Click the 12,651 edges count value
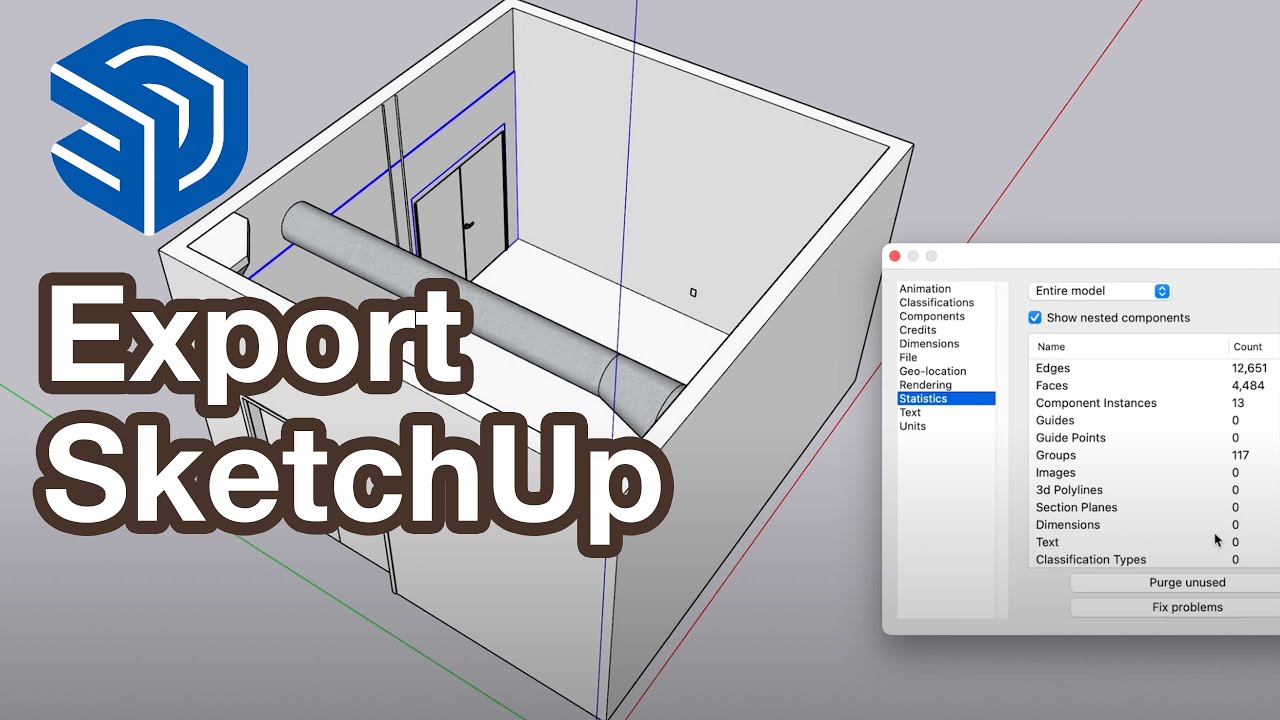 [1249, 368]
